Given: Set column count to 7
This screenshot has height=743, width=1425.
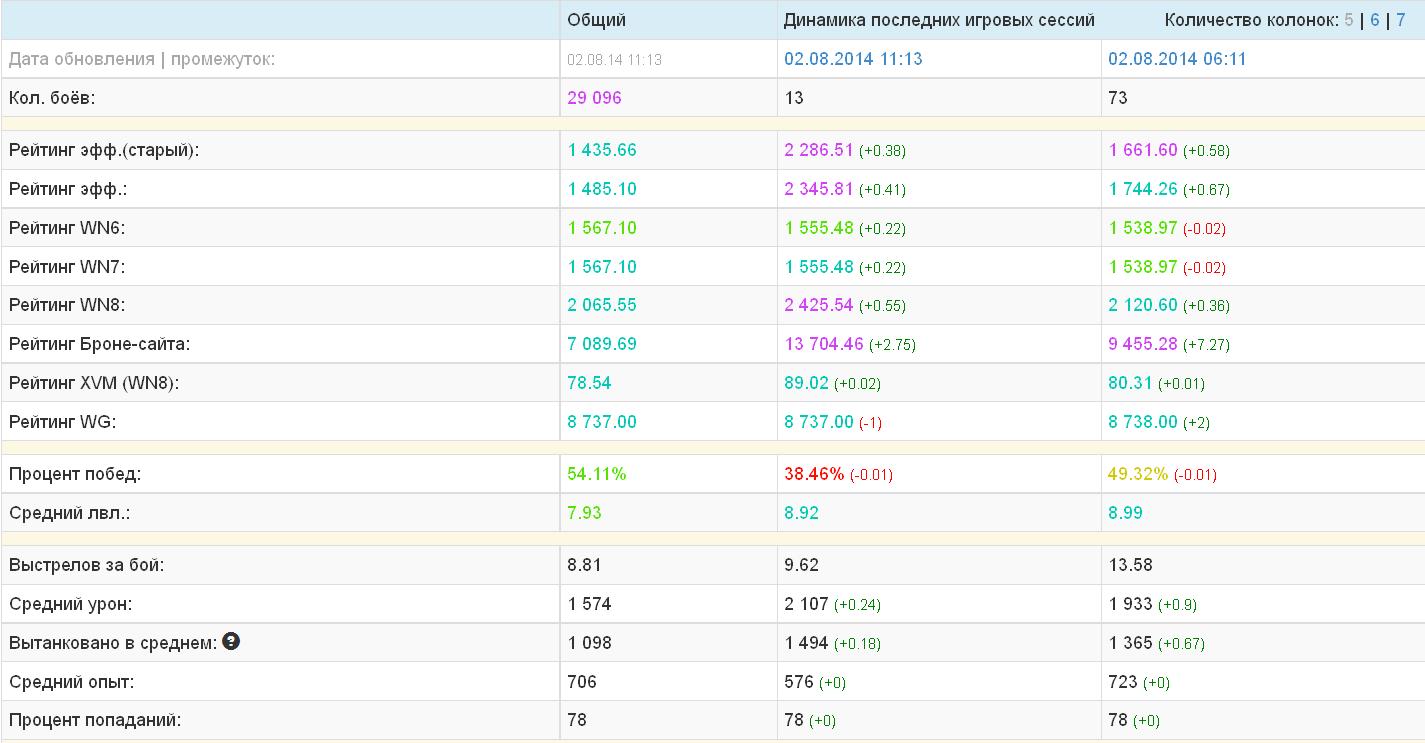Looking at the screenshot, I should tap(1401, 20).
